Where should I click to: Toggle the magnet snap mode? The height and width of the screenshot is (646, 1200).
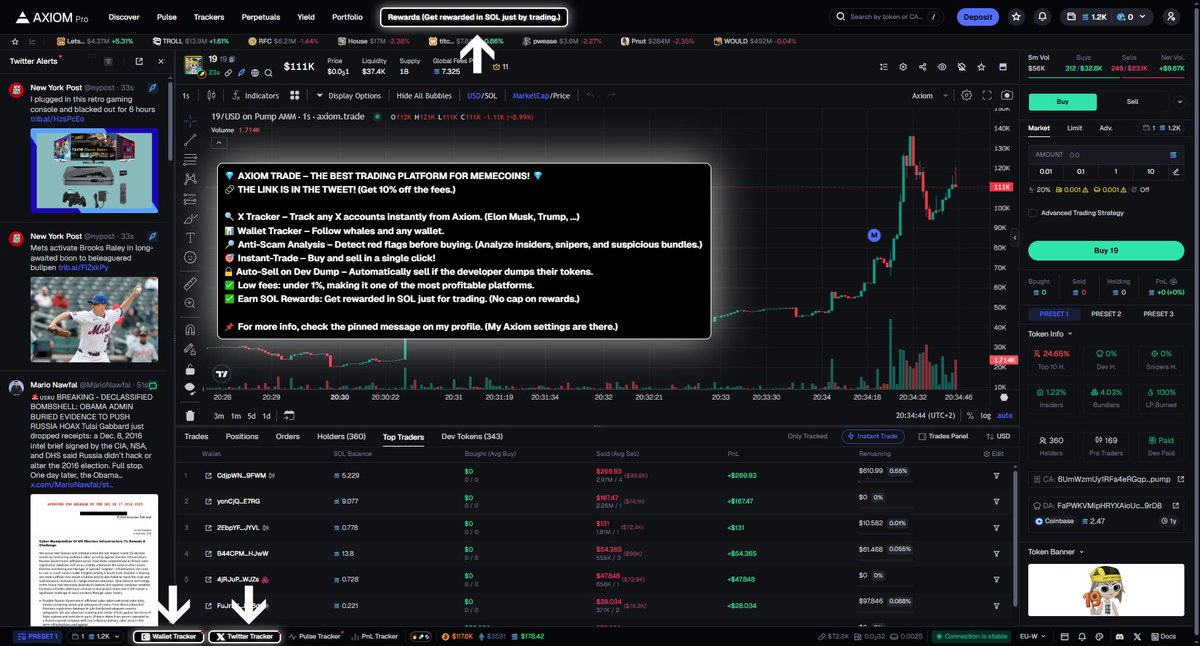coord(190,329)
